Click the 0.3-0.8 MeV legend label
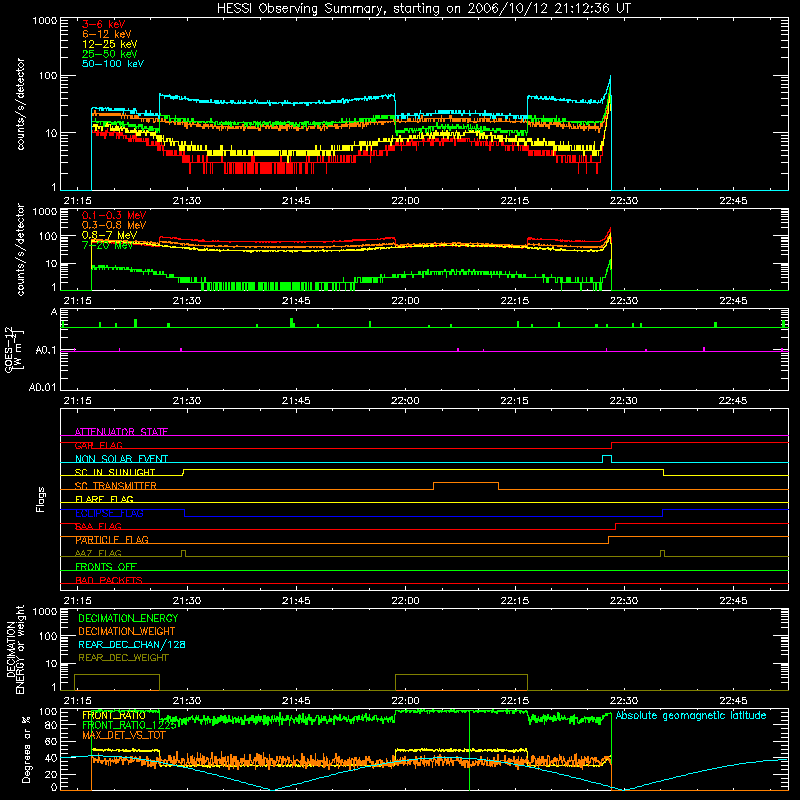The height and width of the screenshot is (800, 800). click(114, 225)
